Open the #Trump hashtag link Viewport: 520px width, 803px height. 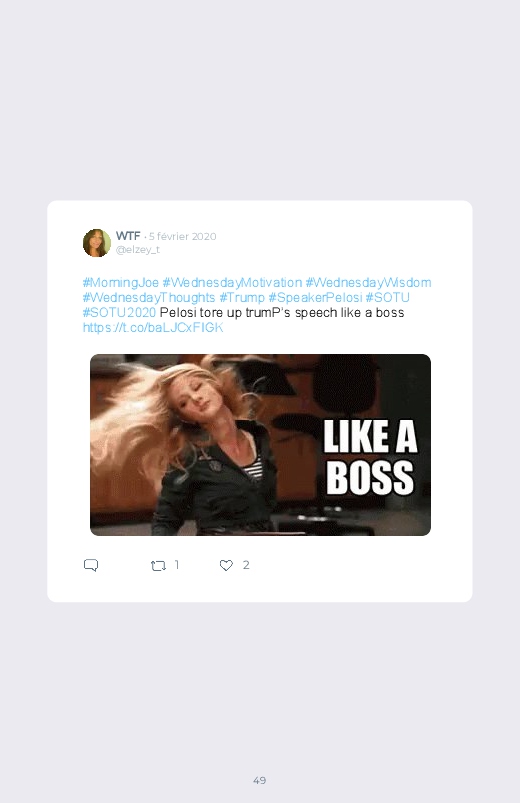coord(242,298)
